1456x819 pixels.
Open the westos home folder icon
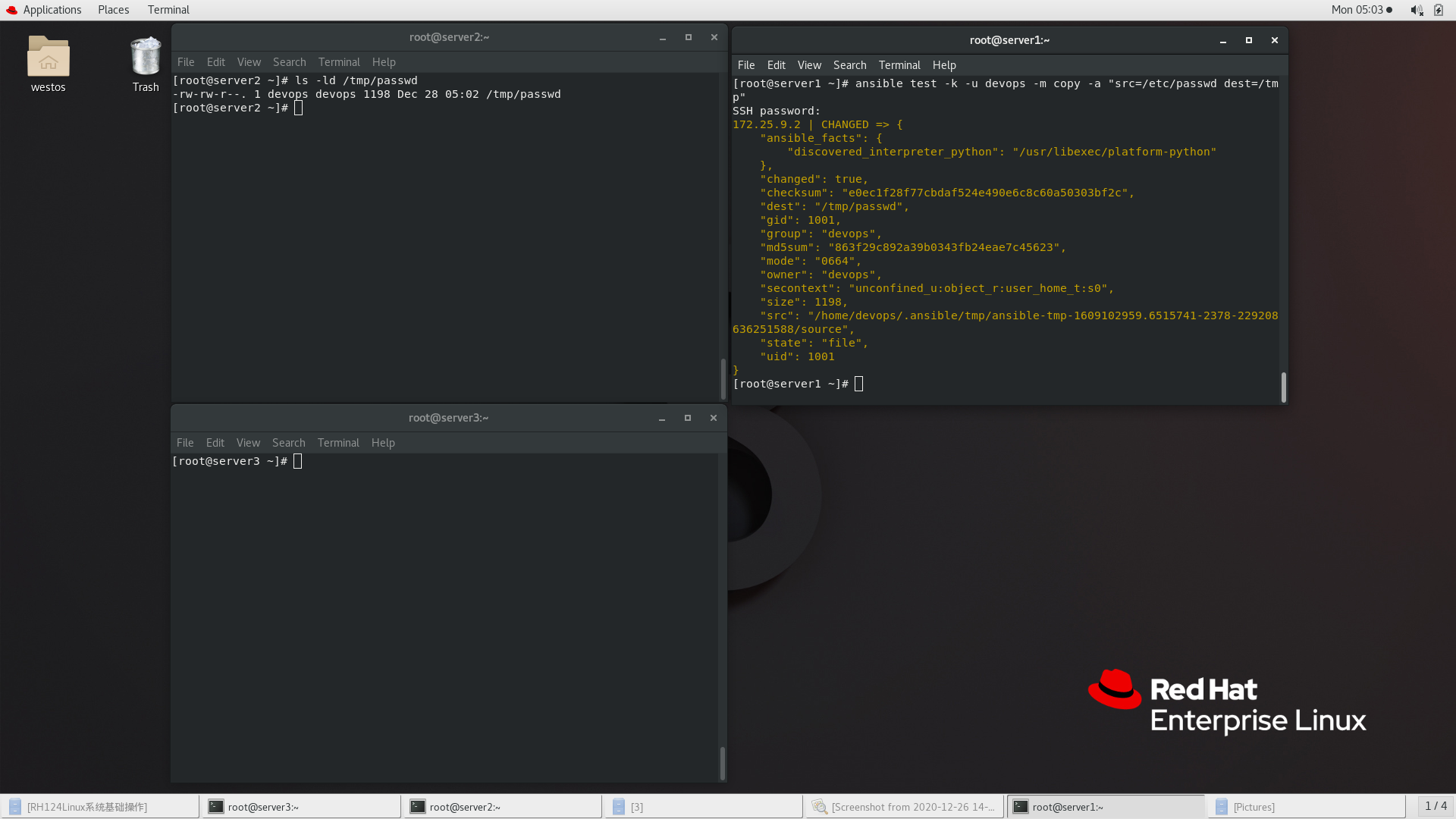coord(48,58)
